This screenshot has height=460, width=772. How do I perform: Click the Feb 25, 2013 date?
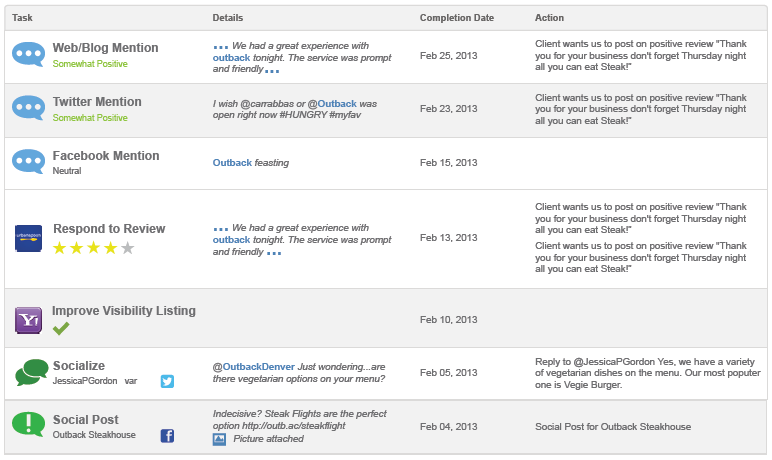(449, 56)
